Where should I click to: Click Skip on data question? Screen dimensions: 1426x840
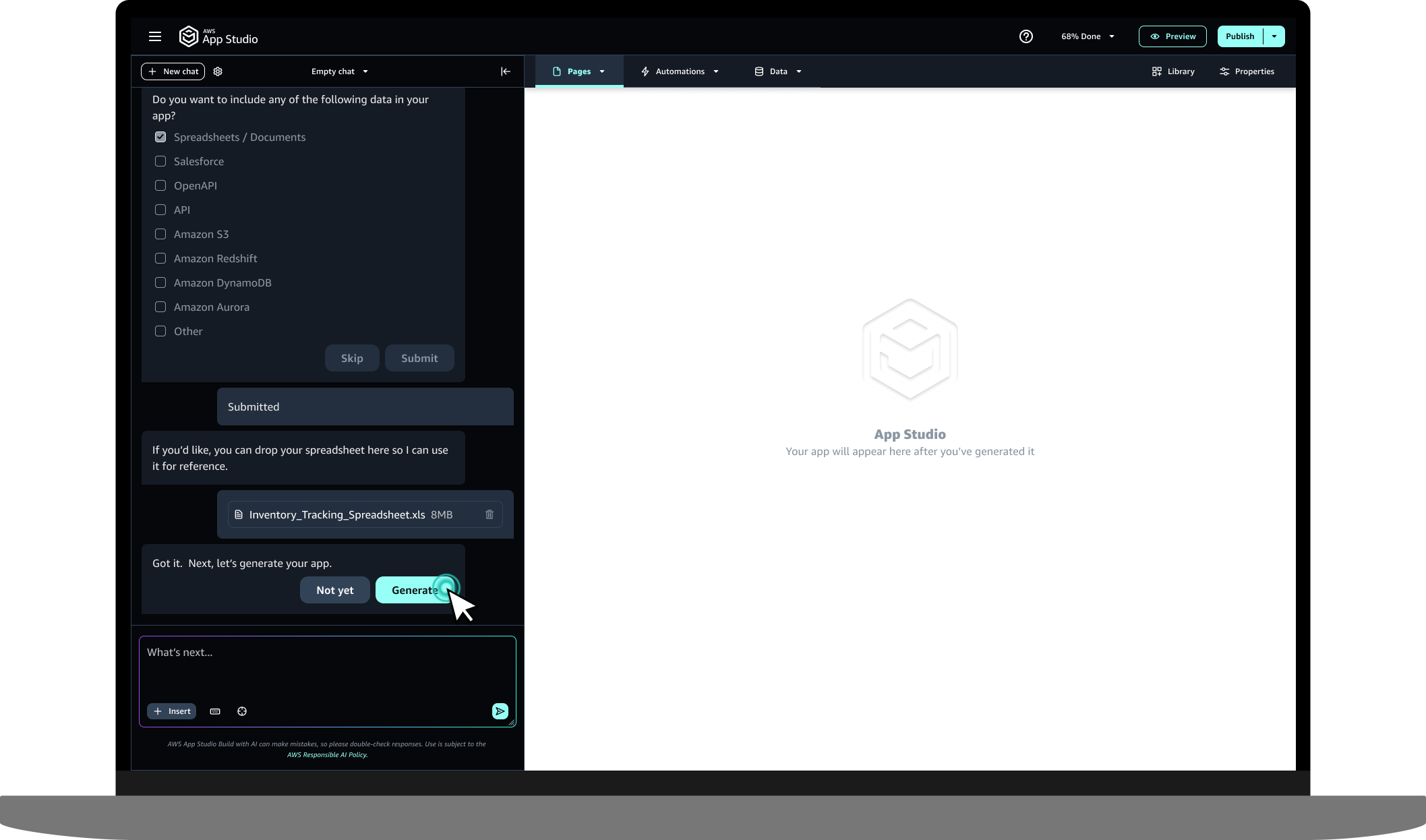coord(352,358)
